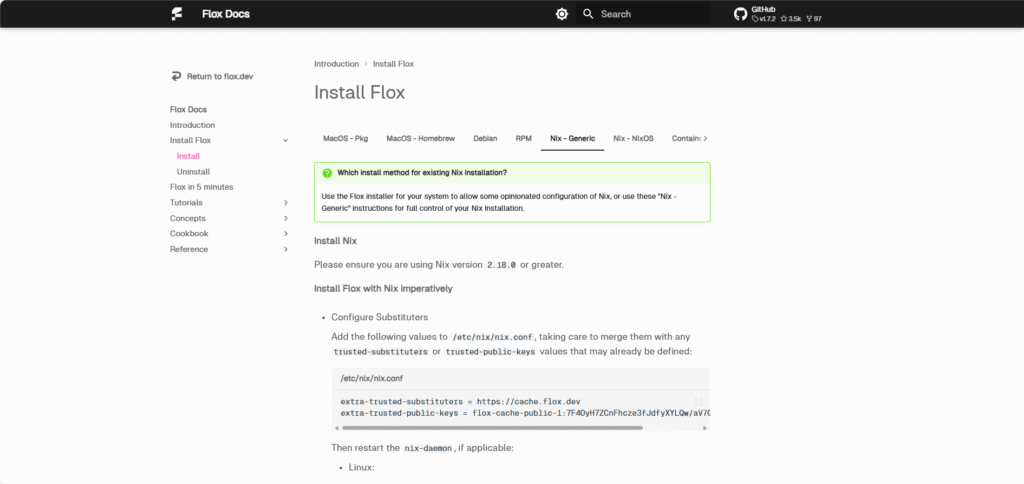Open the GitHub repository octocat icon

click(x=740, y=14)
